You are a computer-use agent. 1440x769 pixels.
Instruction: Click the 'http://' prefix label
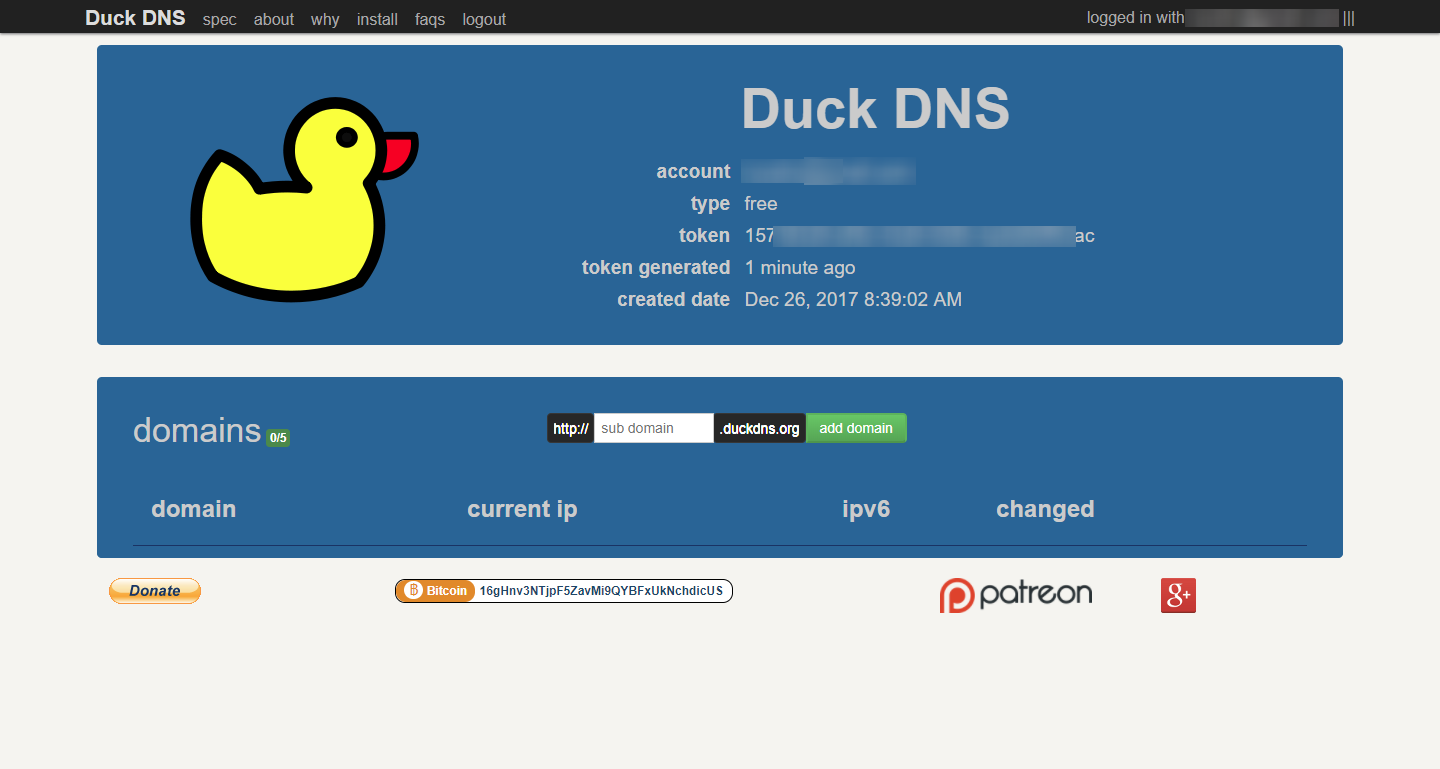pyautogui.click(x=571, y=428)
